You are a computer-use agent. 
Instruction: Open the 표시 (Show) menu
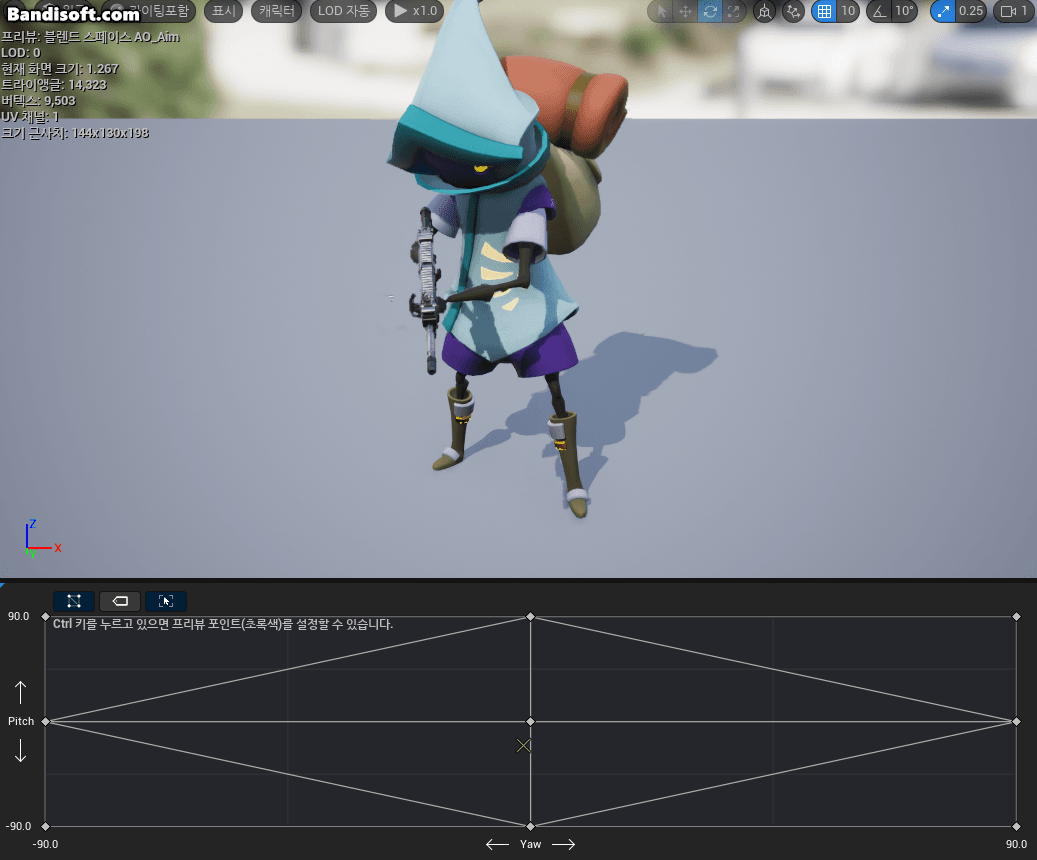click(x=224, y=11)
